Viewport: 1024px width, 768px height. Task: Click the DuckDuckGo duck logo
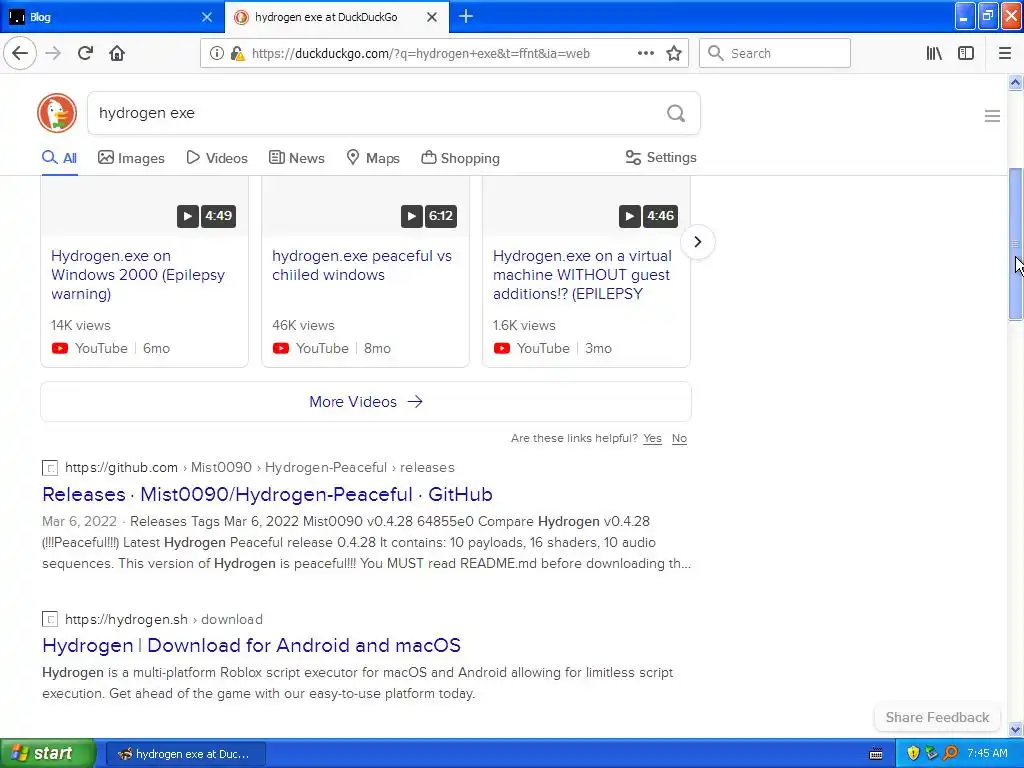57,113
